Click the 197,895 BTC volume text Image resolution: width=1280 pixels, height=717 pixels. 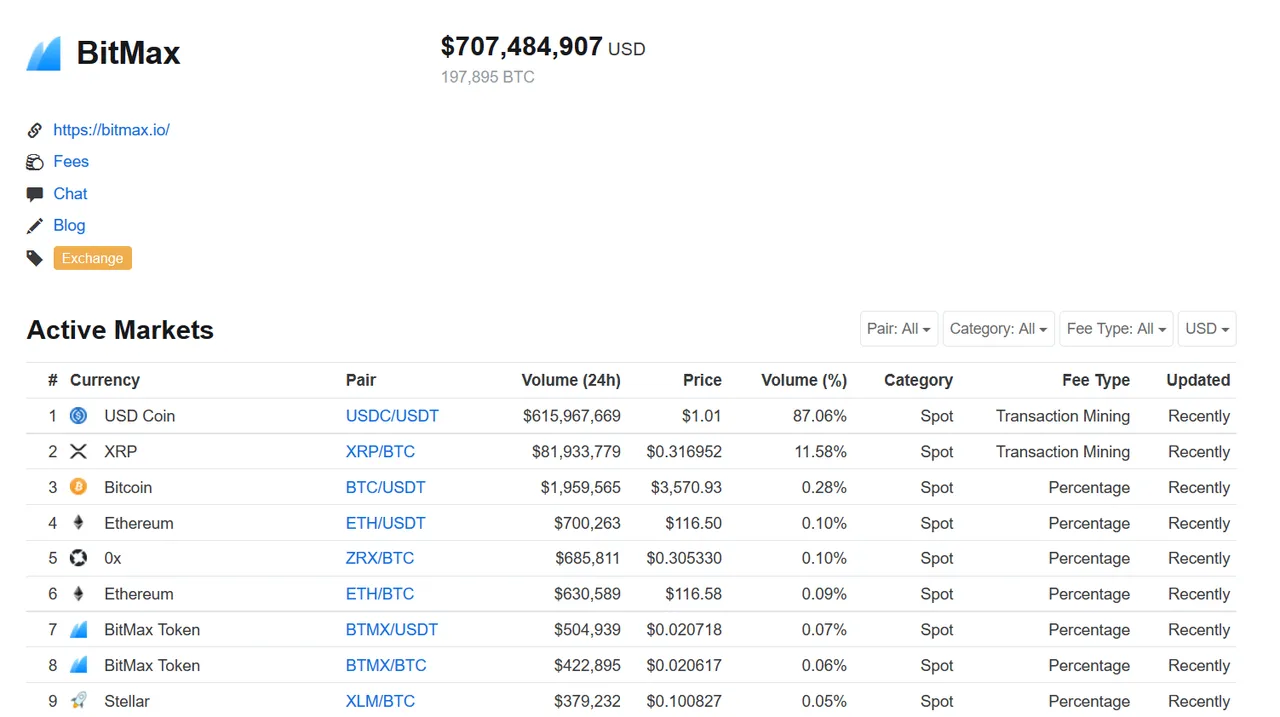488,77
